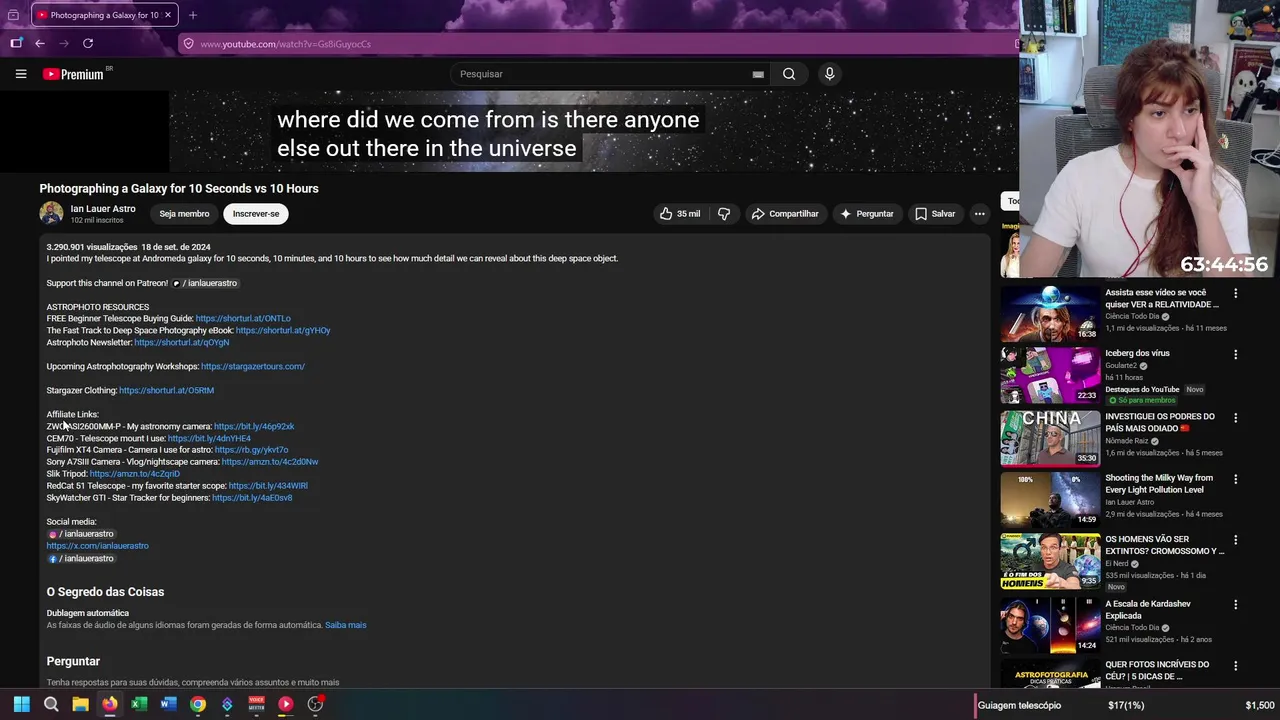Open more actions ellipsis beside Salvar
1280x720 pixels.
tap(979, 214)
